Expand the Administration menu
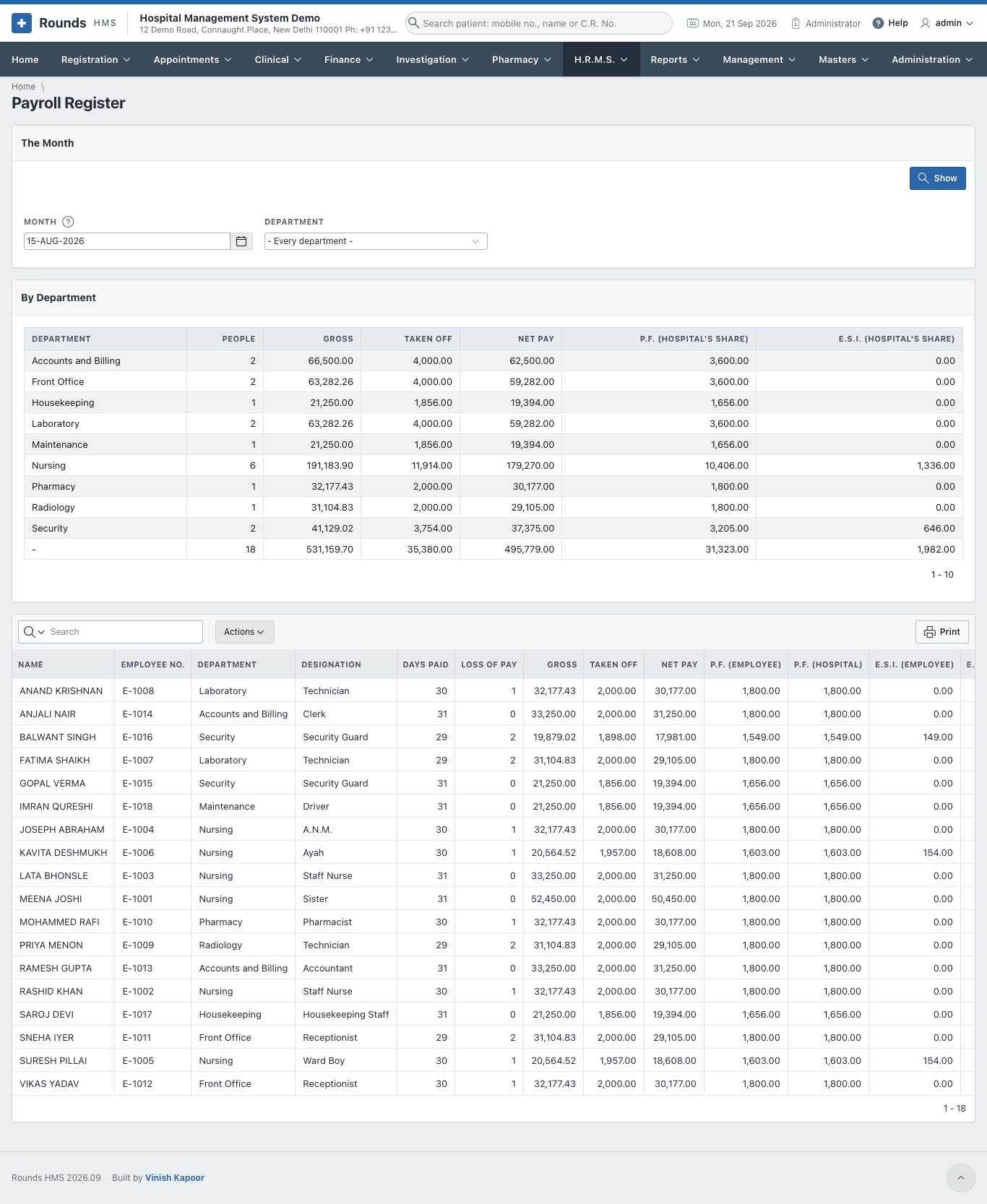 933,59
